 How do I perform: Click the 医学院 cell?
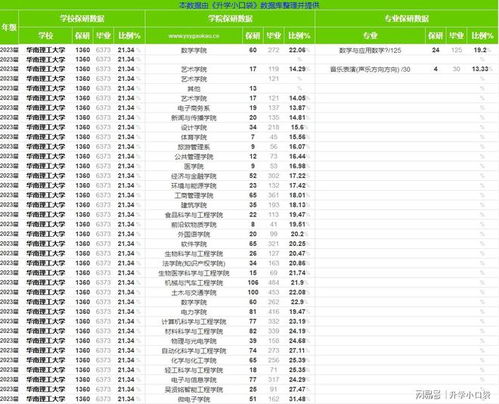pyautogui.click(x=194, y=166)
